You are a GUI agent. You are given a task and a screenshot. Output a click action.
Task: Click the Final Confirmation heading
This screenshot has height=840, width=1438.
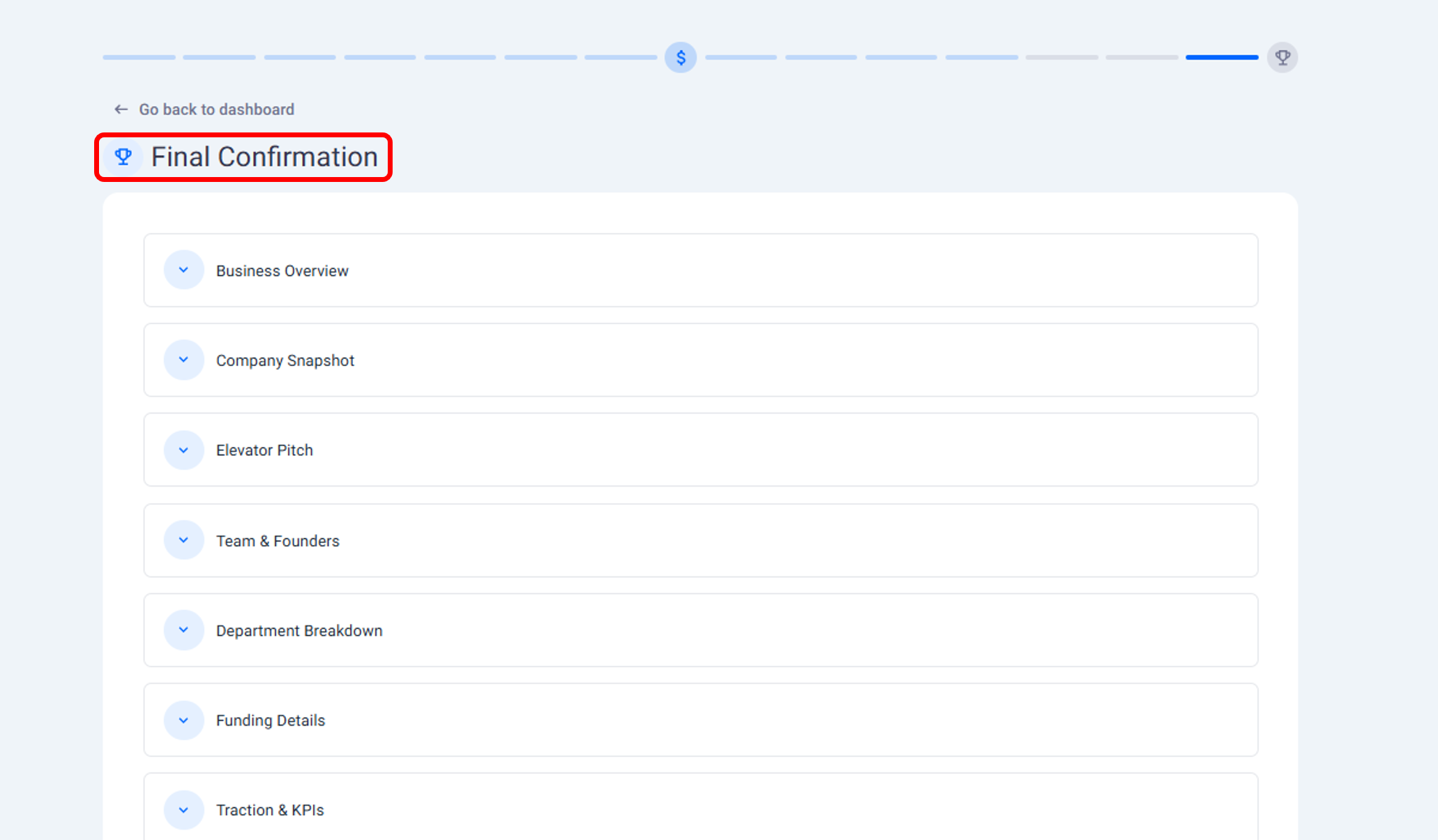point(264,157)
